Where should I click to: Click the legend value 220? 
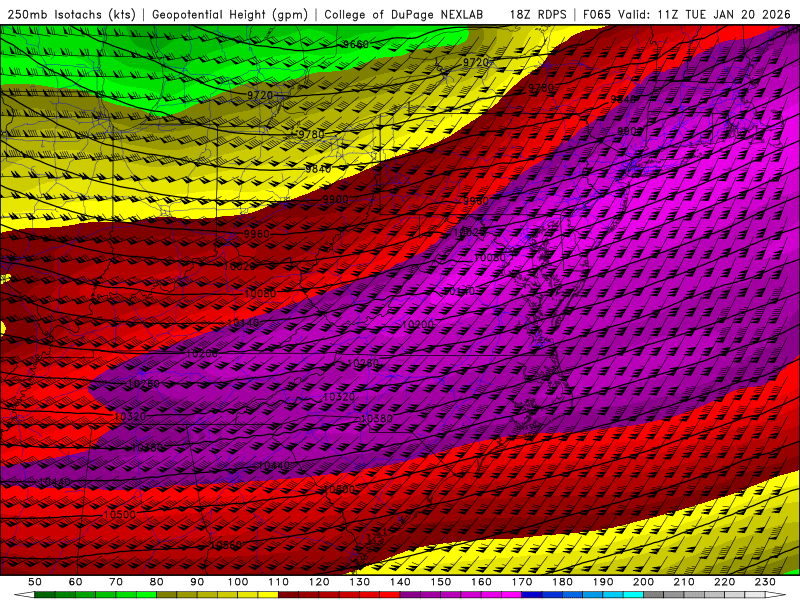[724, 582]
